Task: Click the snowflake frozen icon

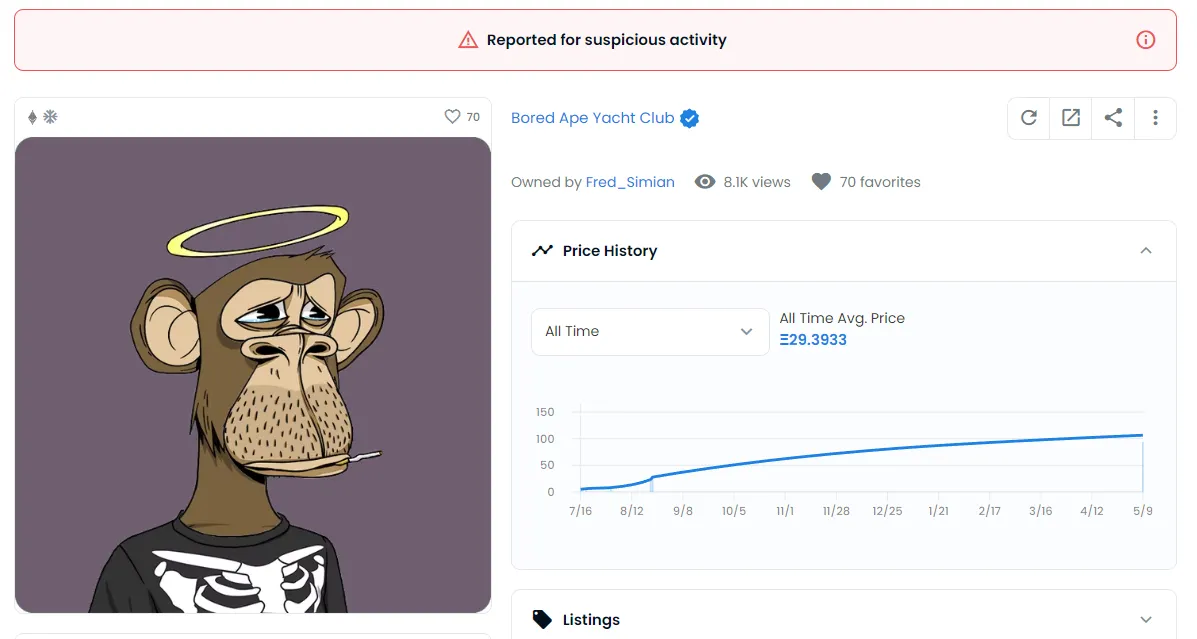Action: pyautogui.click(x=50, y=117)
